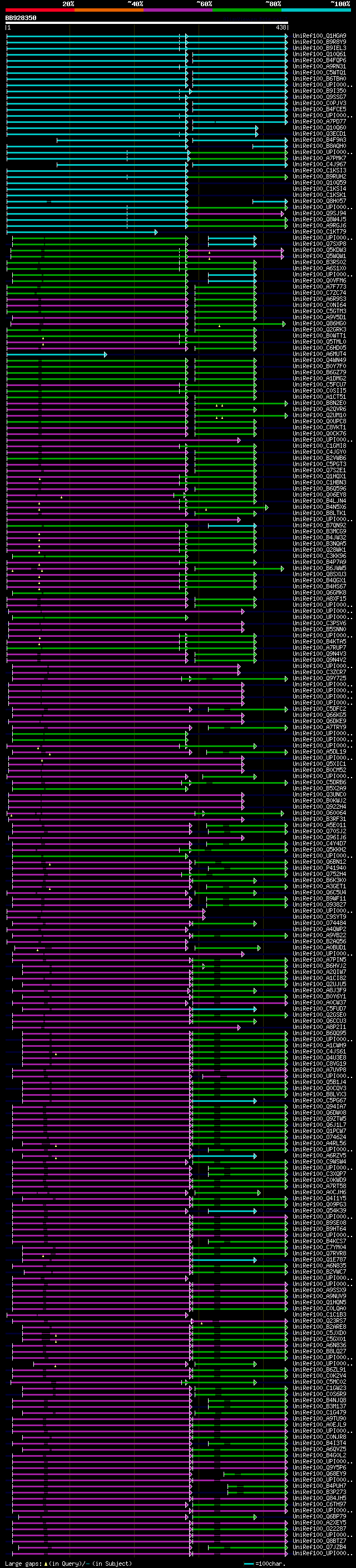
Task: Select the UniRef100_B3RSO2 label
Action: click(319, 263)
